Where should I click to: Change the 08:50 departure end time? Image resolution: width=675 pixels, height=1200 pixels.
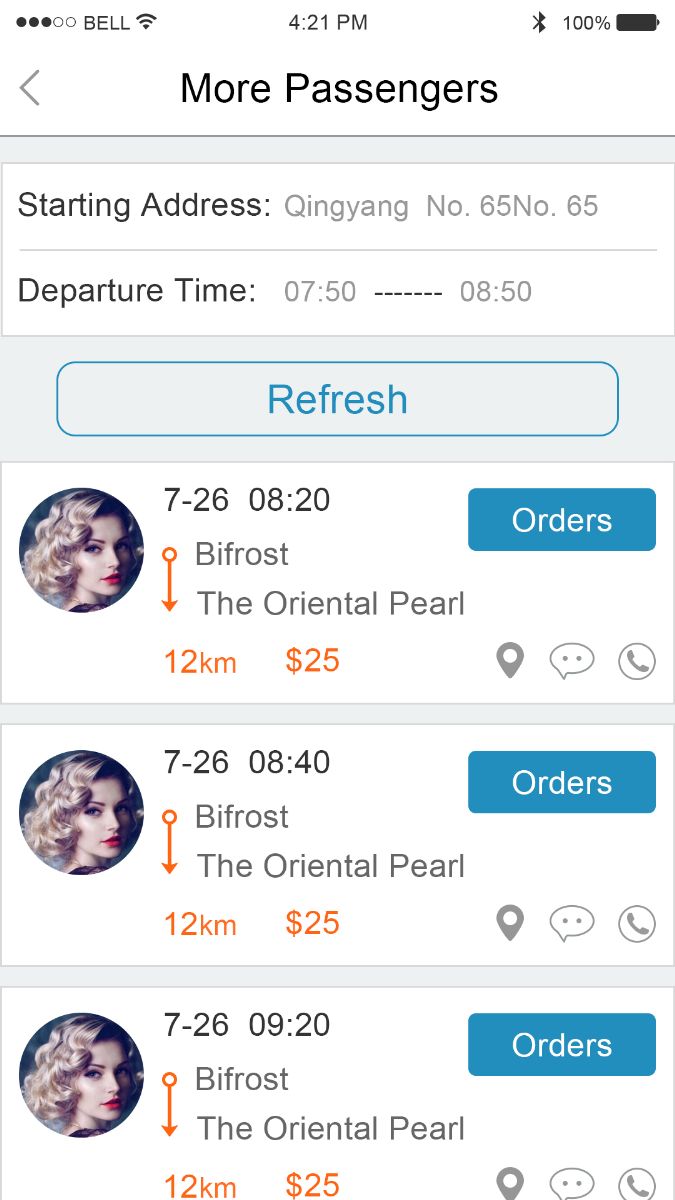tap(496, 292)
